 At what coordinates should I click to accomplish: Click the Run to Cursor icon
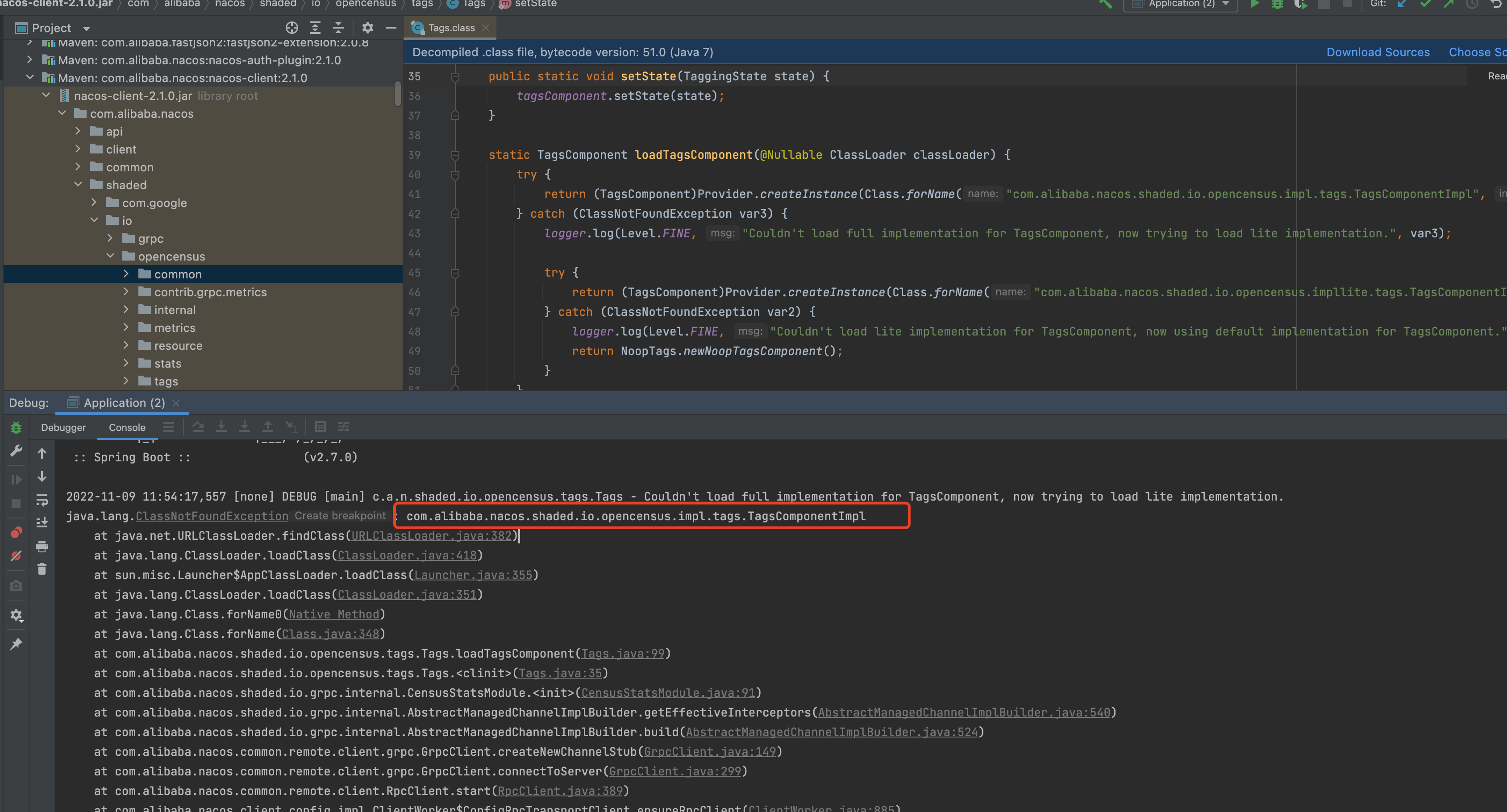point(291,427)
